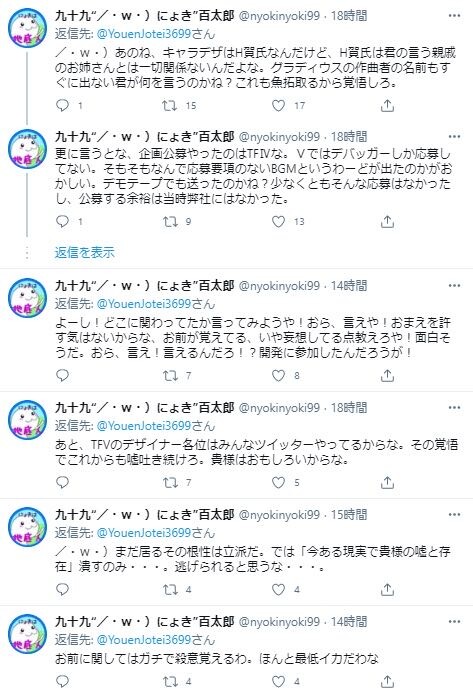The width and height of the screenshot is (473, 696).
Task: Open more options on 15時間 tweet
Action: (454, 514)
